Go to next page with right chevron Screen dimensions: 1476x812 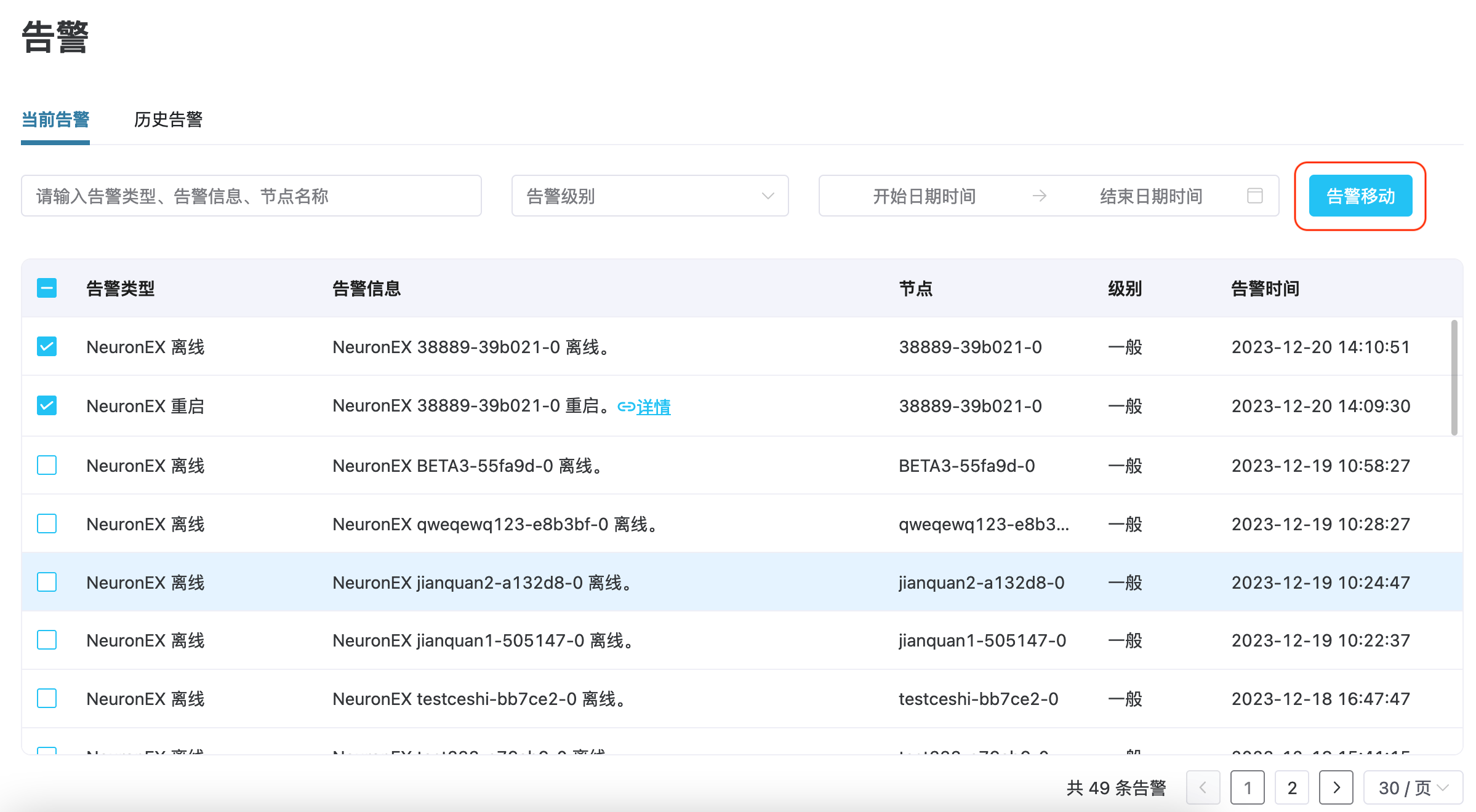[1336, 787]
